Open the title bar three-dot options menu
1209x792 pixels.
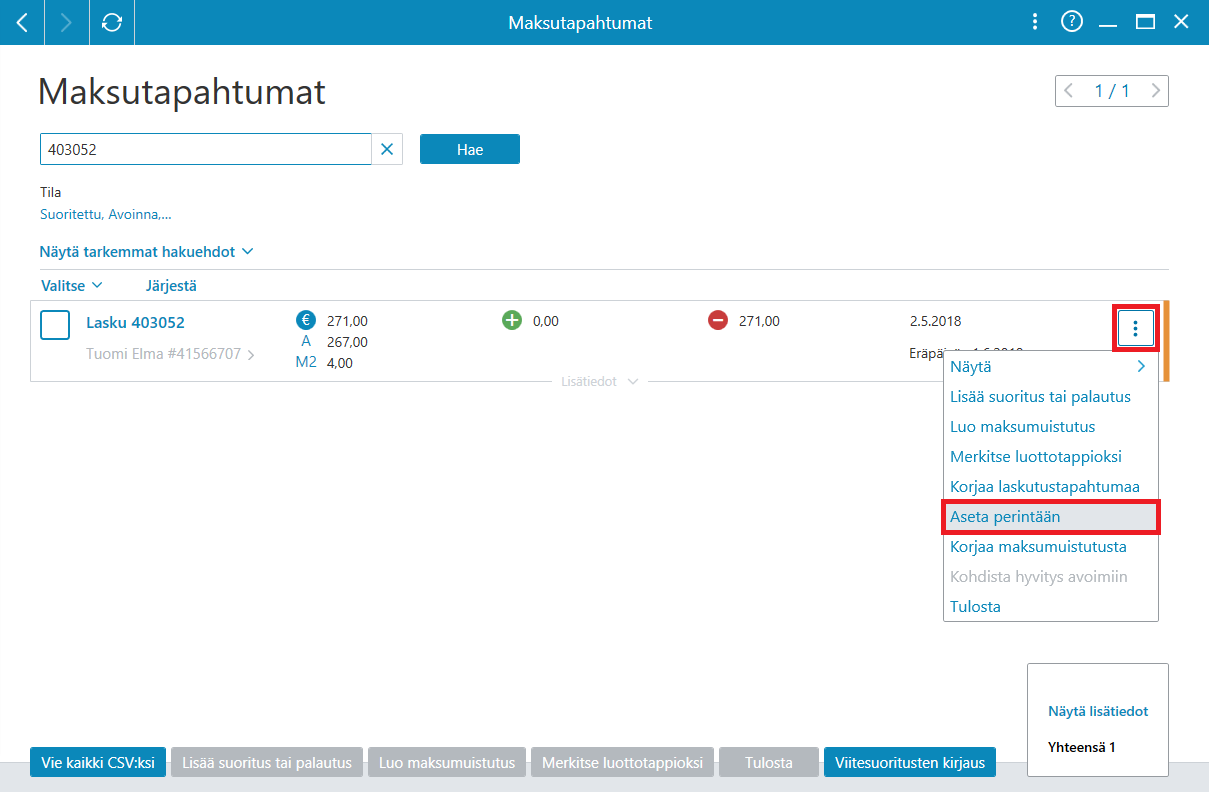(1035, 22)
